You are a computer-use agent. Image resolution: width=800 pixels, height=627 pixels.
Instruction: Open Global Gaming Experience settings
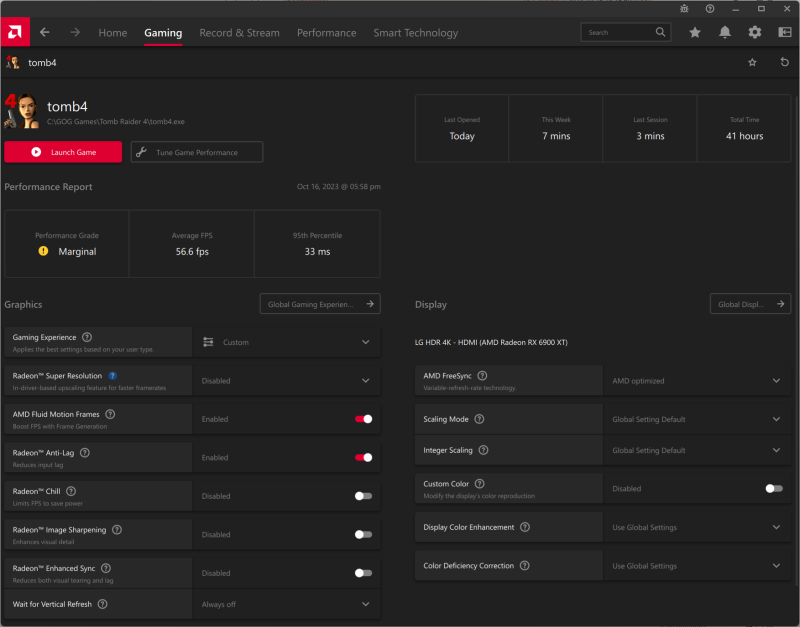pyautogui.click(x=320, y=304)
